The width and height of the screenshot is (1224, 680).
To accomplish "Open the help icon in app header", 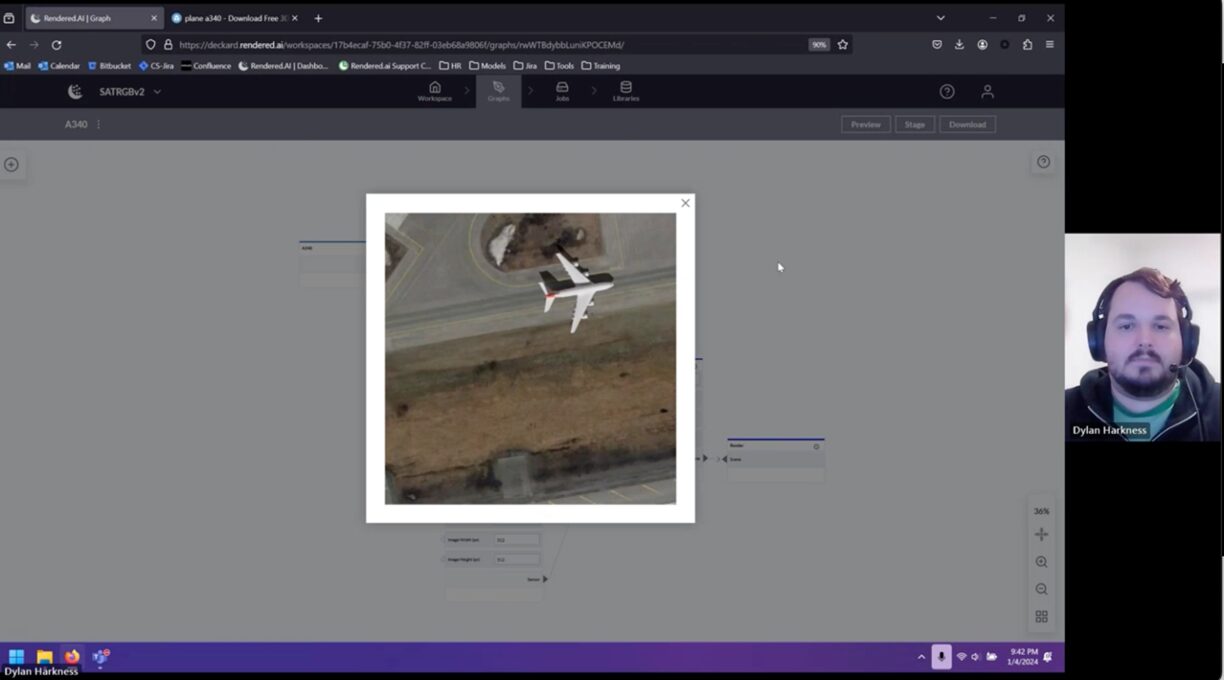I will (947, 91).
